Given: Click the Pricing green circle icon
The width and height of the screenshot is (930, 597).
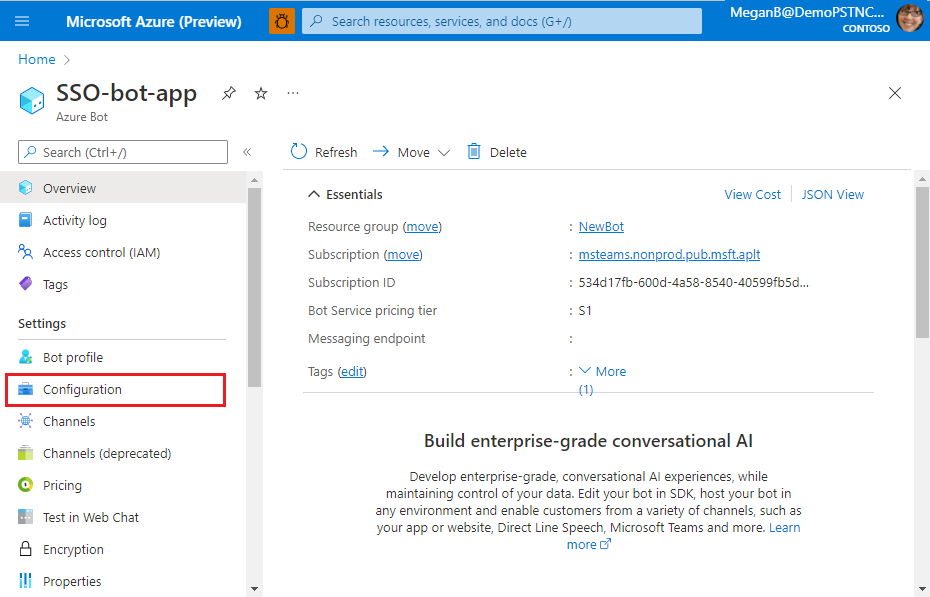Looking at the screenshot, I should (26, 485).
